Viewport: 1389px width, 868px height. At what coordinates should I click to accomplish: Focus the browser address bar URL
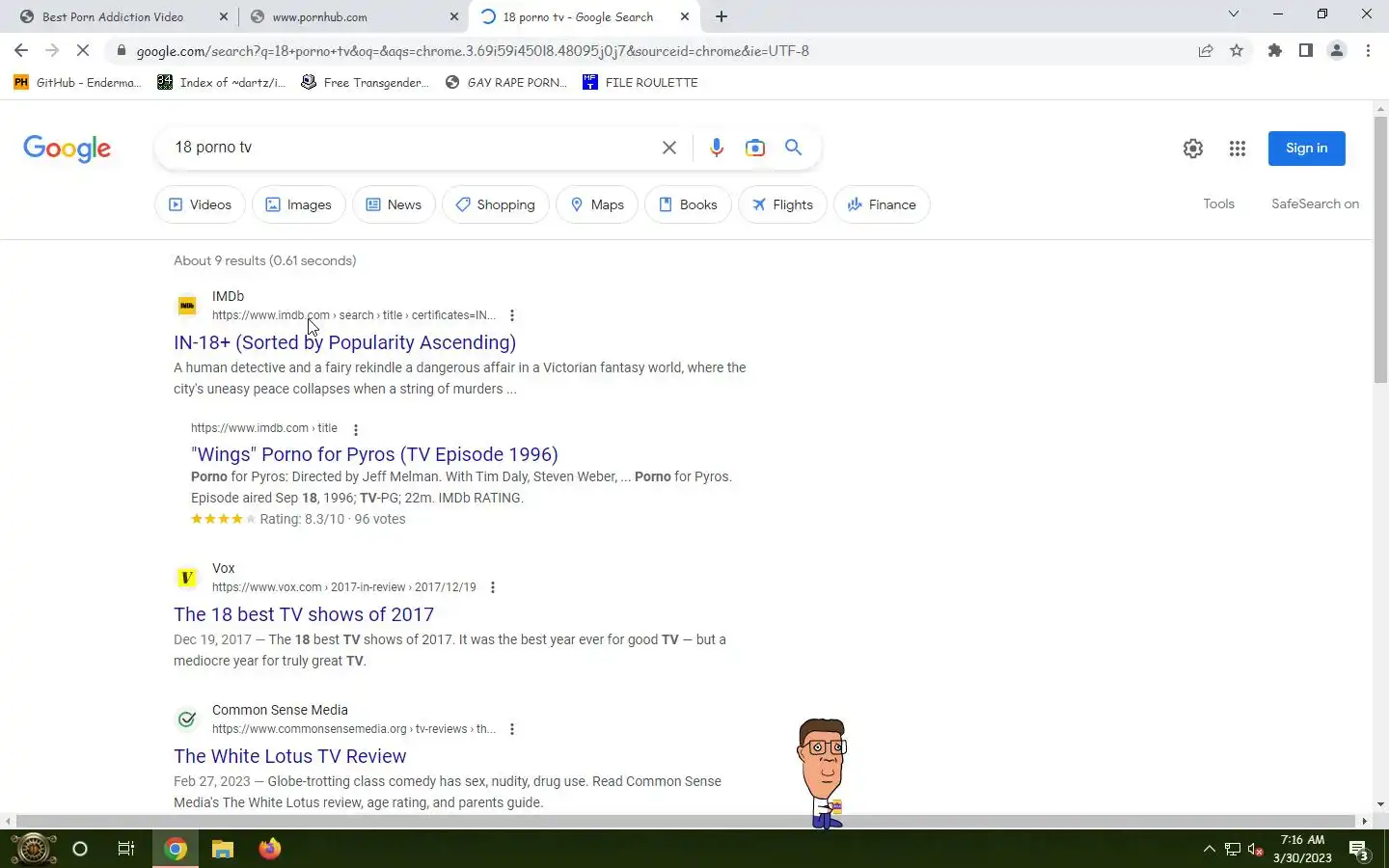[x=473, y=50]
